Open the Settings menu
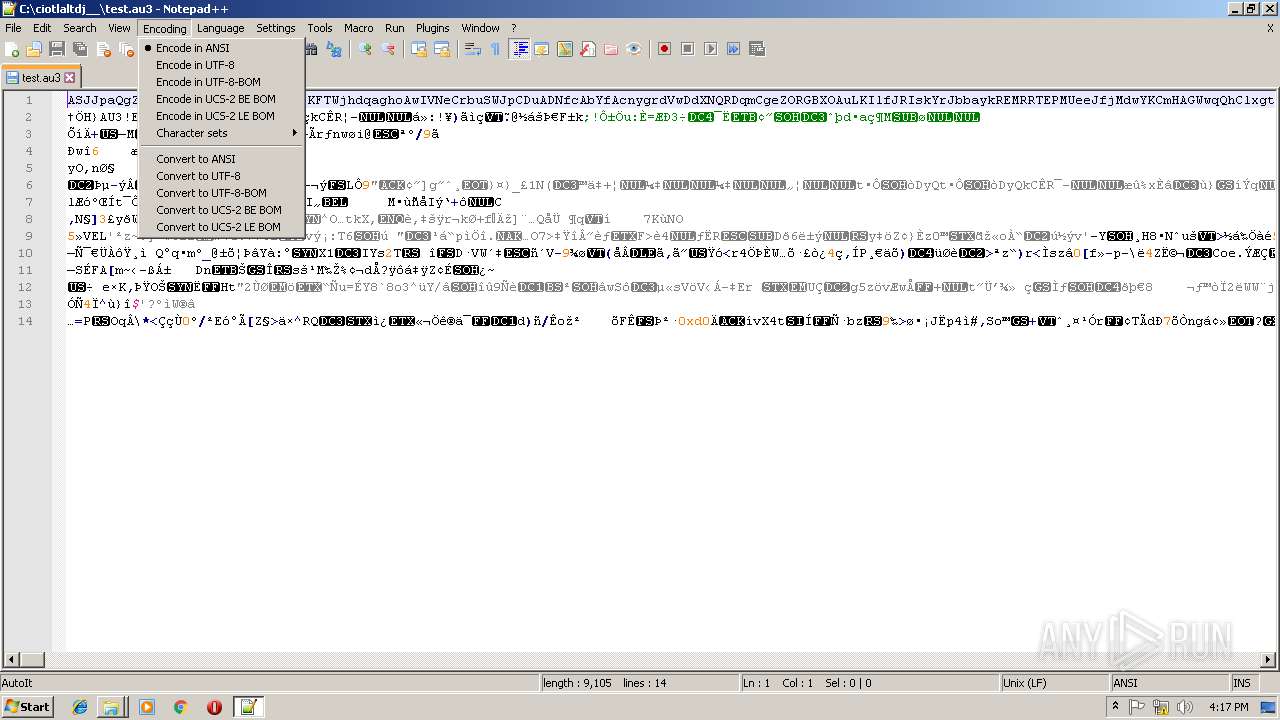1280x720 pixels. pos(276,28)
